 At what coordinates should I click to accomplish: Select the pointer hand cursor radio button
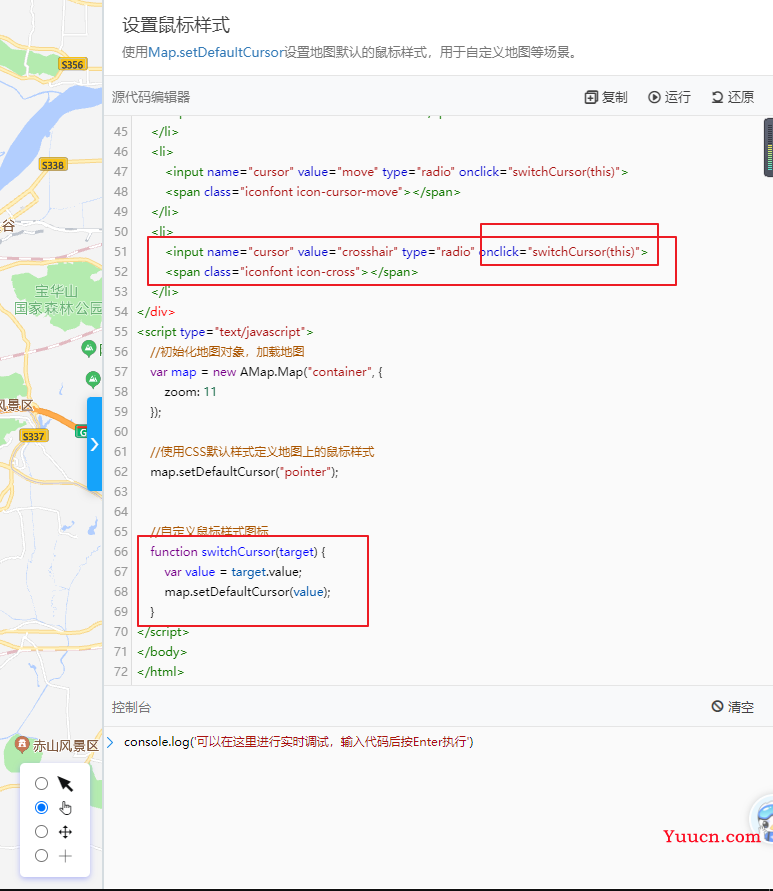[x=41, y=807]
